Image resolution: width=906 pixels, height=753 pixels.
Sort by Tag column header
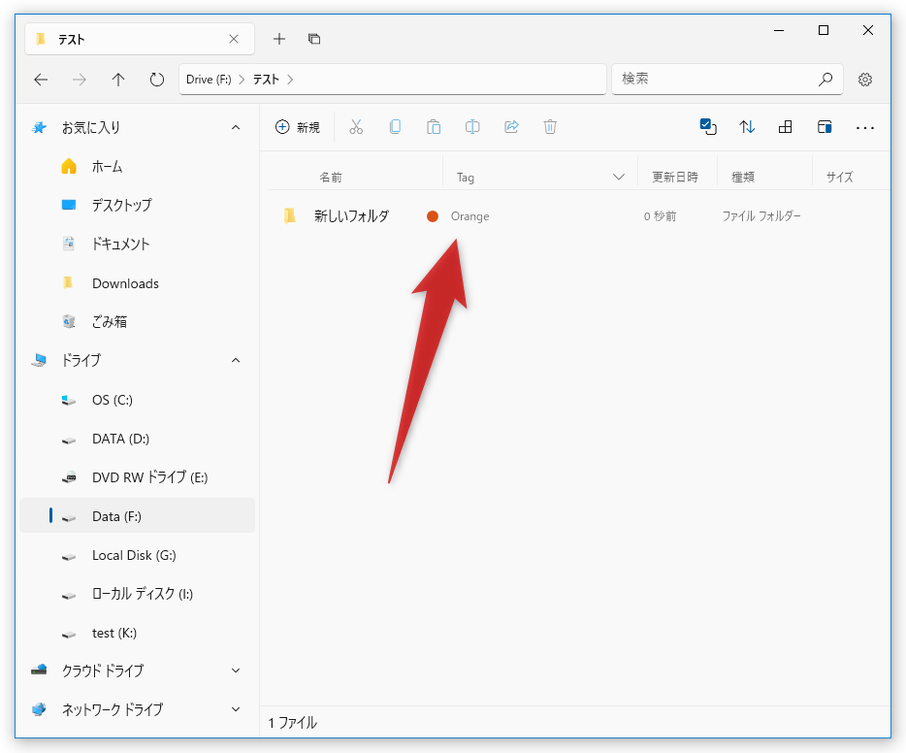[465, 177]
